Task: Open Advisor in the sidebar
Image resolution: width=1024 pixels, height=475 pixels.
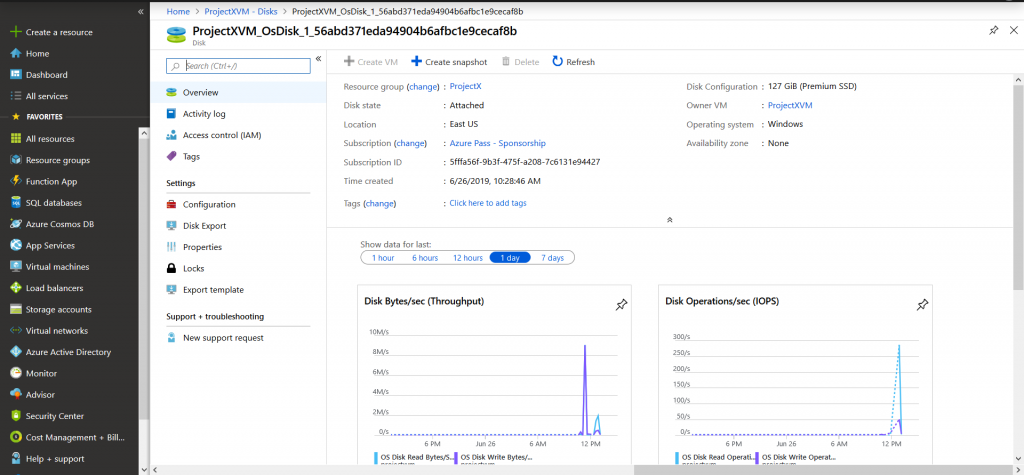Action: click(x=40, y=395)
